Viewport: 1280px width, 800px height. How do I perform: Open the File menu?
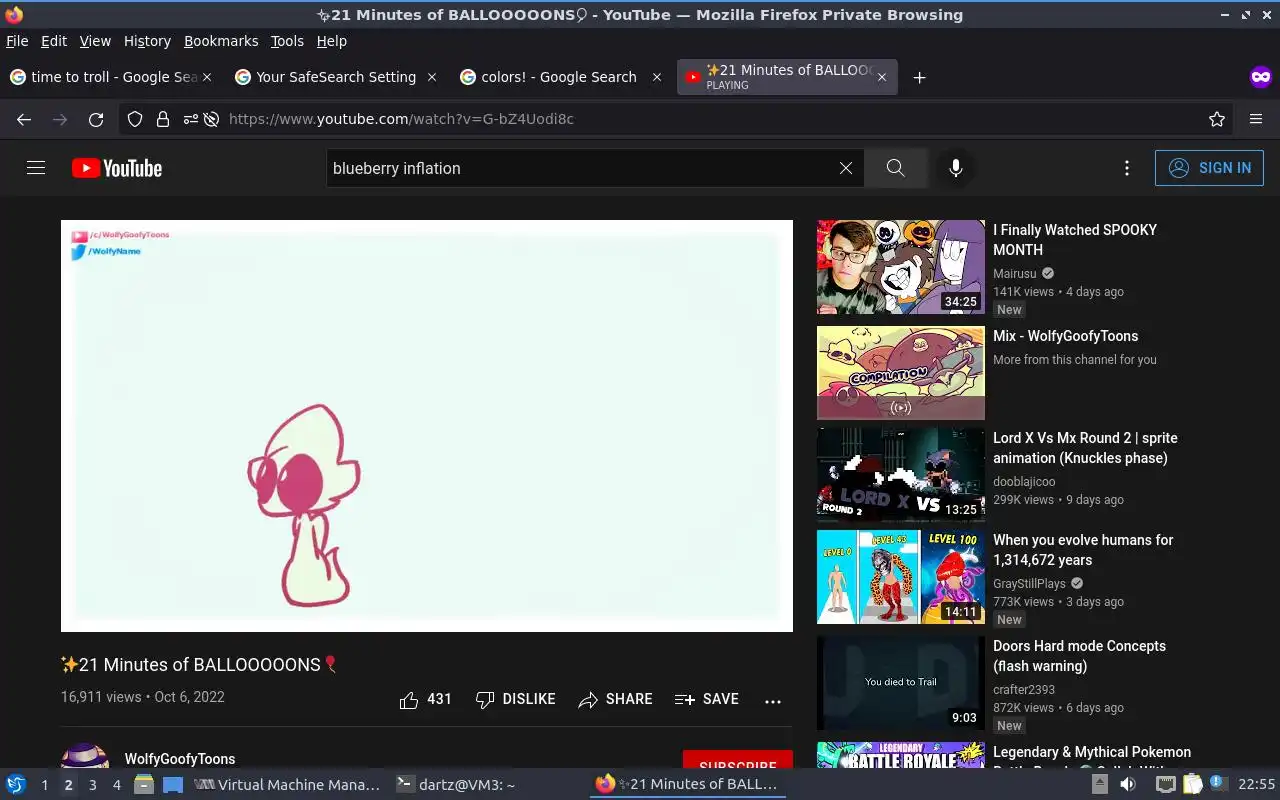pos(17,41)
